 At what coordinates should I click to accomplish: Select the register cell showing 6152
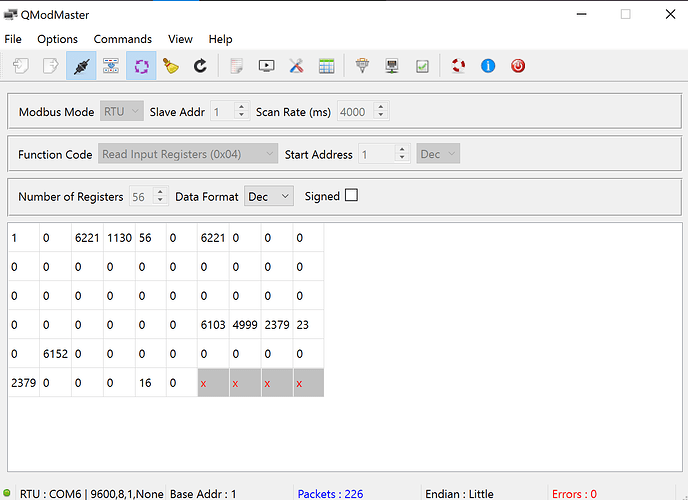[55, 354]
